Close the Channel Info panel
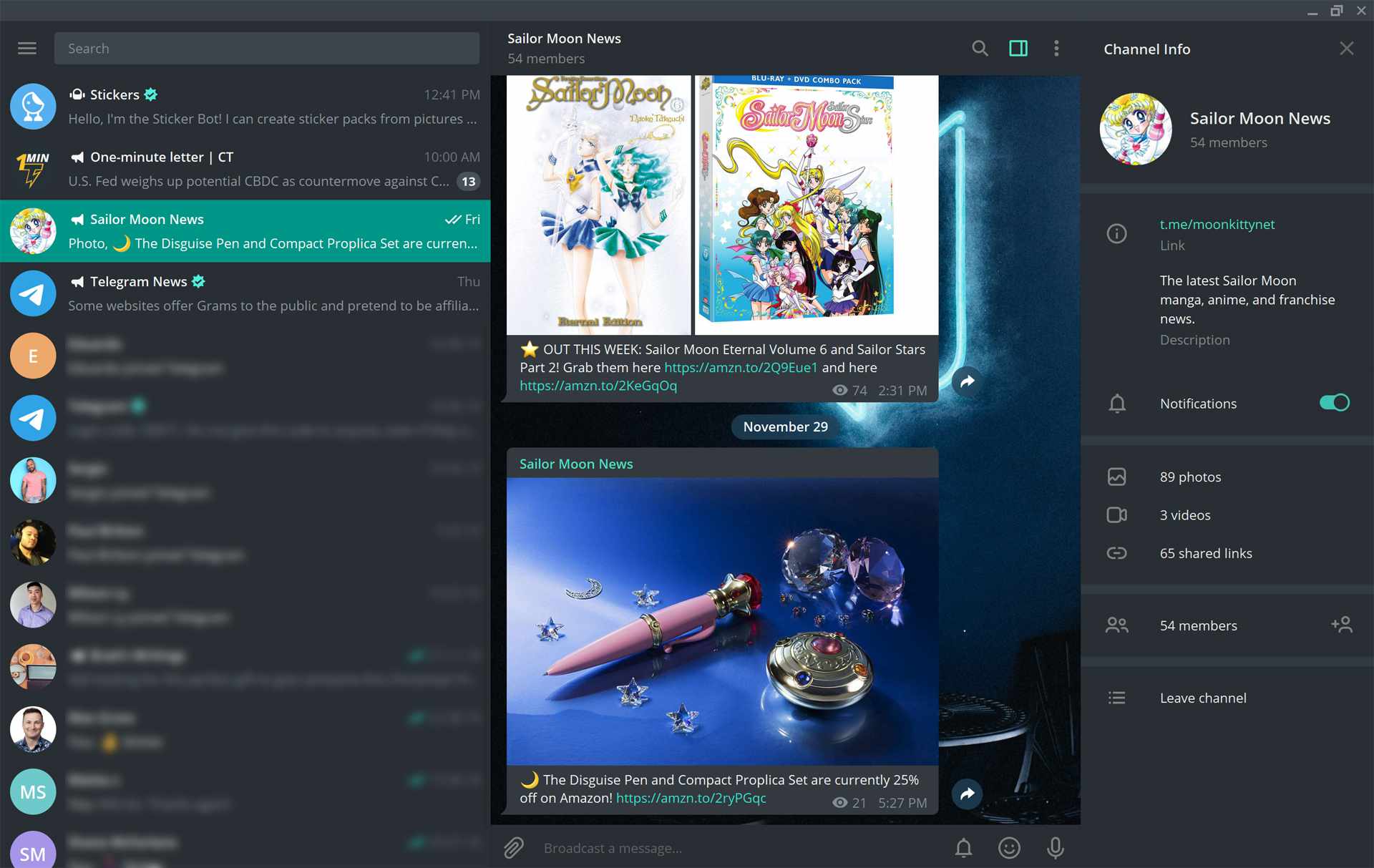The width and height of the screenshot is (1374, 868). (x=1346, y=48)
